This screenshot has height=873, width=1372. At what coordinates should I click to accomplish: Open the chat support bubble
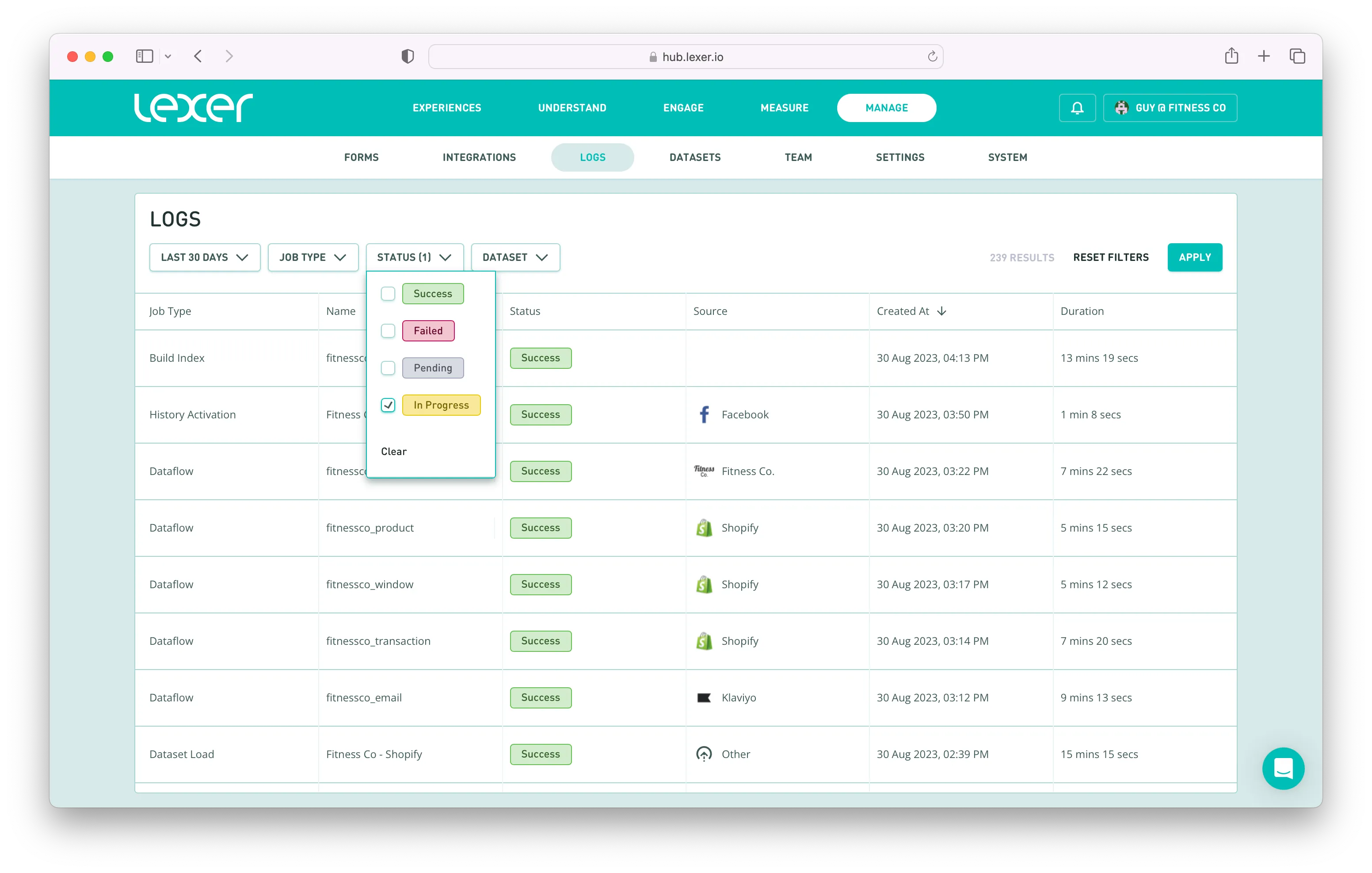click(x=1283, y=768)
